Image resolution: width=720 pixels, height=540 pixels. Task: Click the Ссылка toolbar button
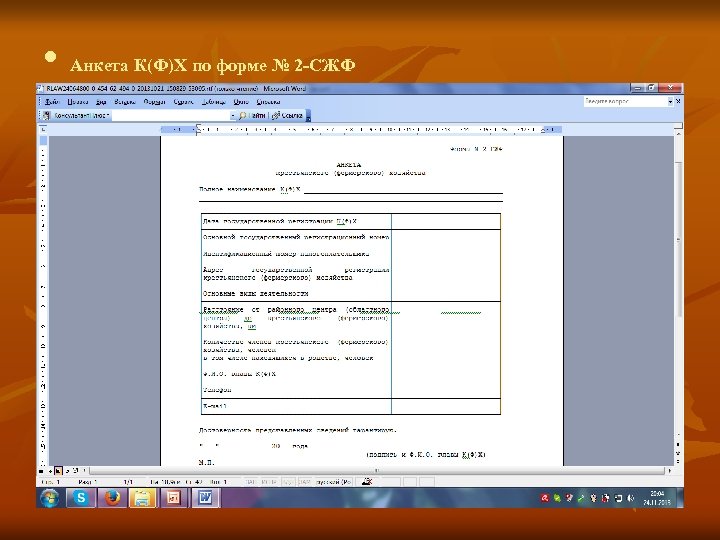(287, 116)
